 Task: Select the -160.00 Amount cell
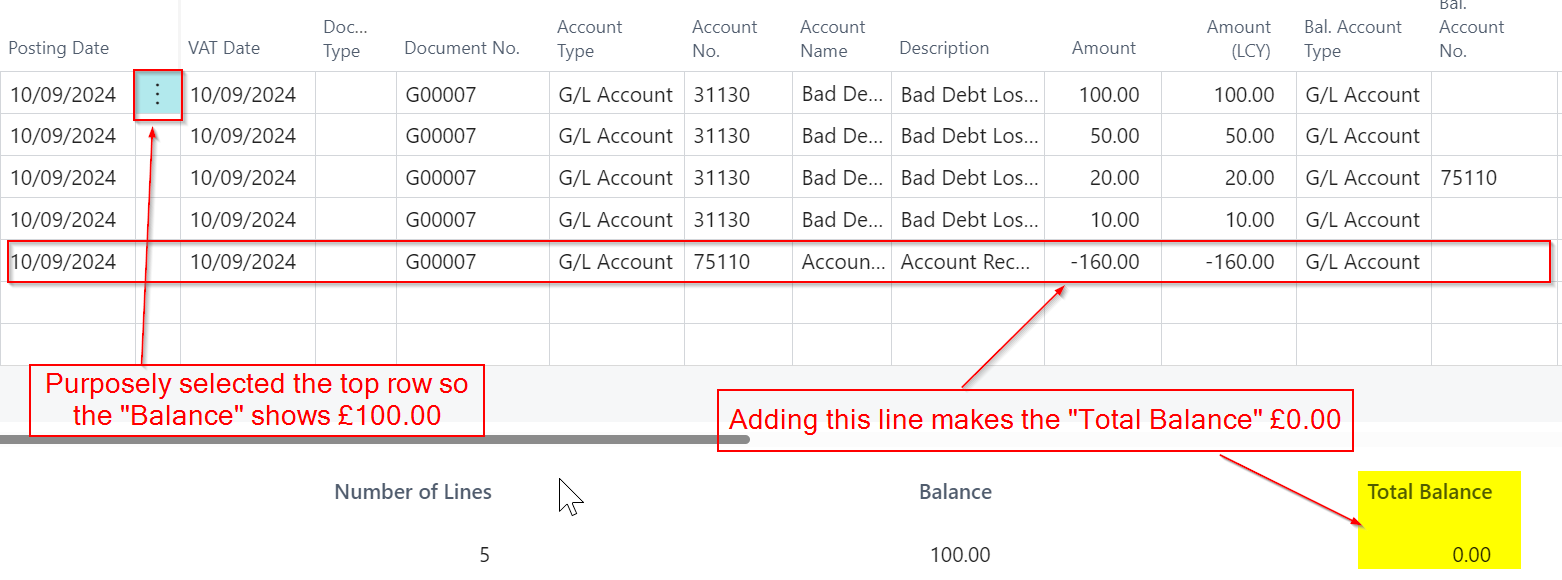coord(1104,262)
